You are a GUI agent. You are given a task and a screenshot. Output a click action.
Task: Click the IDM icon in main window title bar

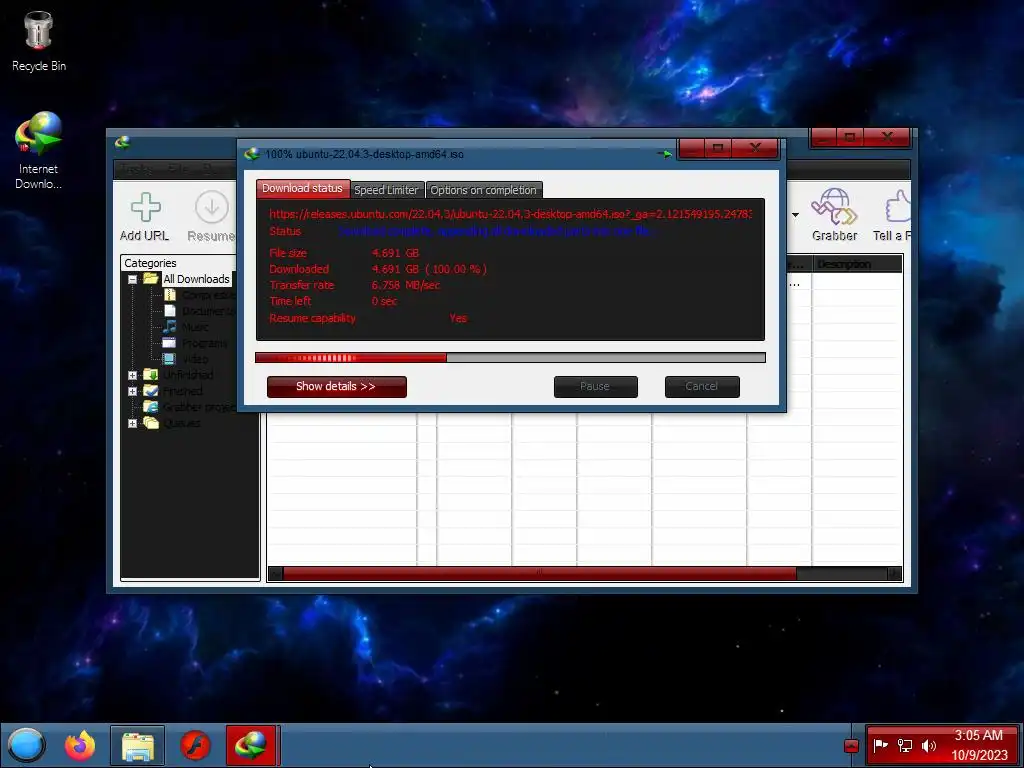(122, 142)
